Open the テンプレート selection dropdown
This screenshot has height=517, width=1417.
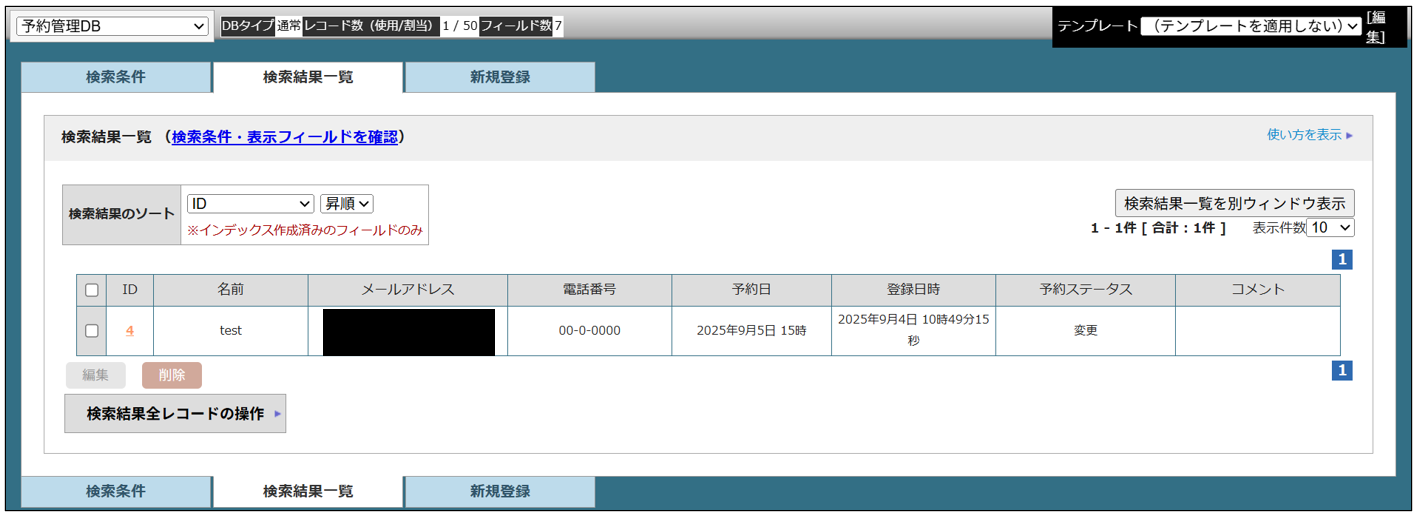point(1251,26)
